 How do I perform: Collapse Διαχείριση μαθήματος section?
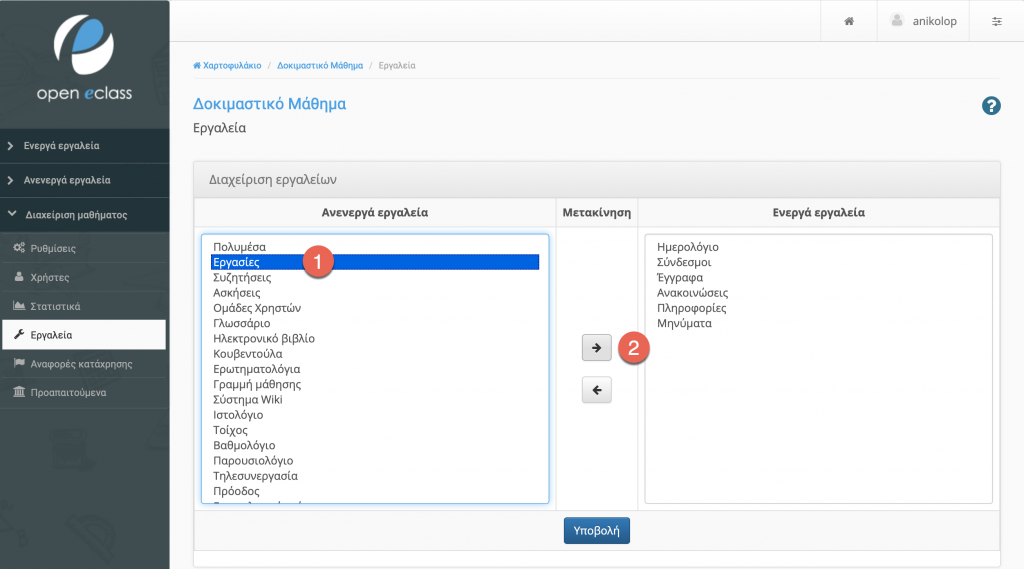(84, 215)
